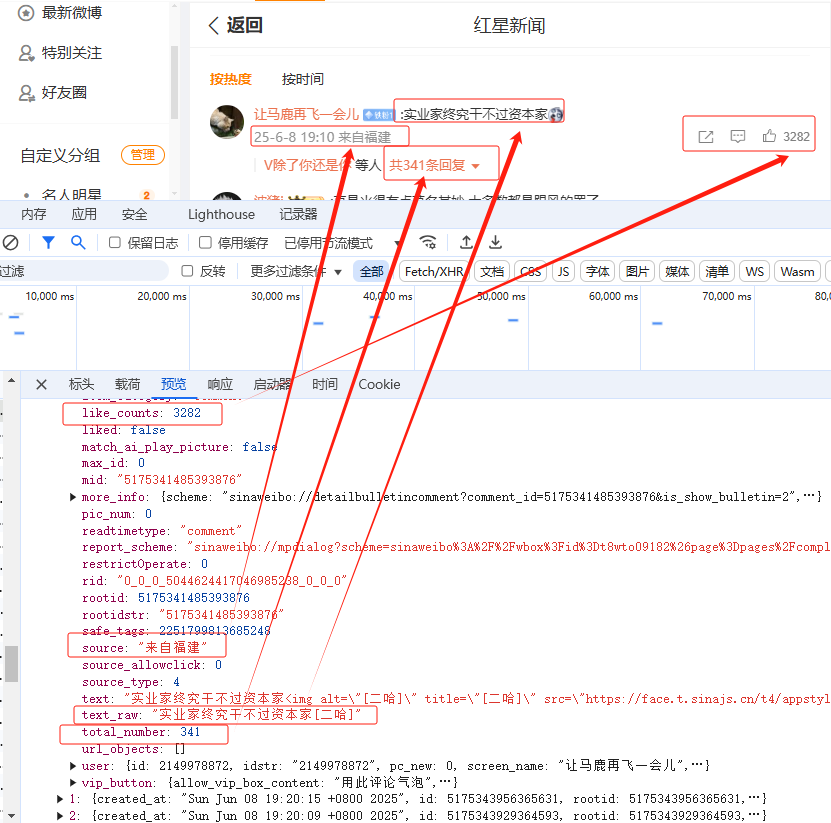Open 更多过滤条件 dropdown
831x823 pixels.
pos(296,271)
